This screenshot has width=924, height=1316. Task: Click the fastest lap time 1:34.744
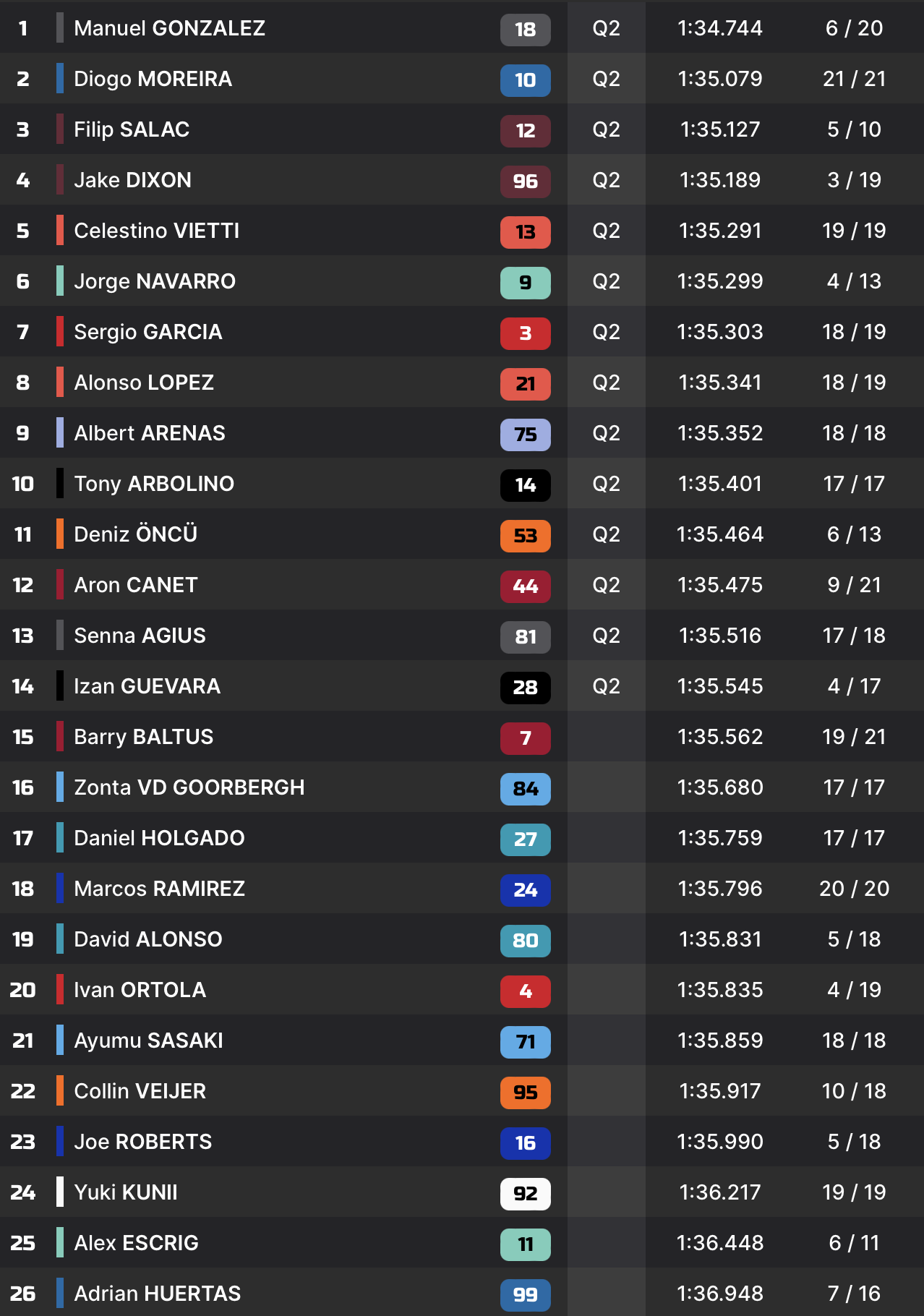pos(719,28)
